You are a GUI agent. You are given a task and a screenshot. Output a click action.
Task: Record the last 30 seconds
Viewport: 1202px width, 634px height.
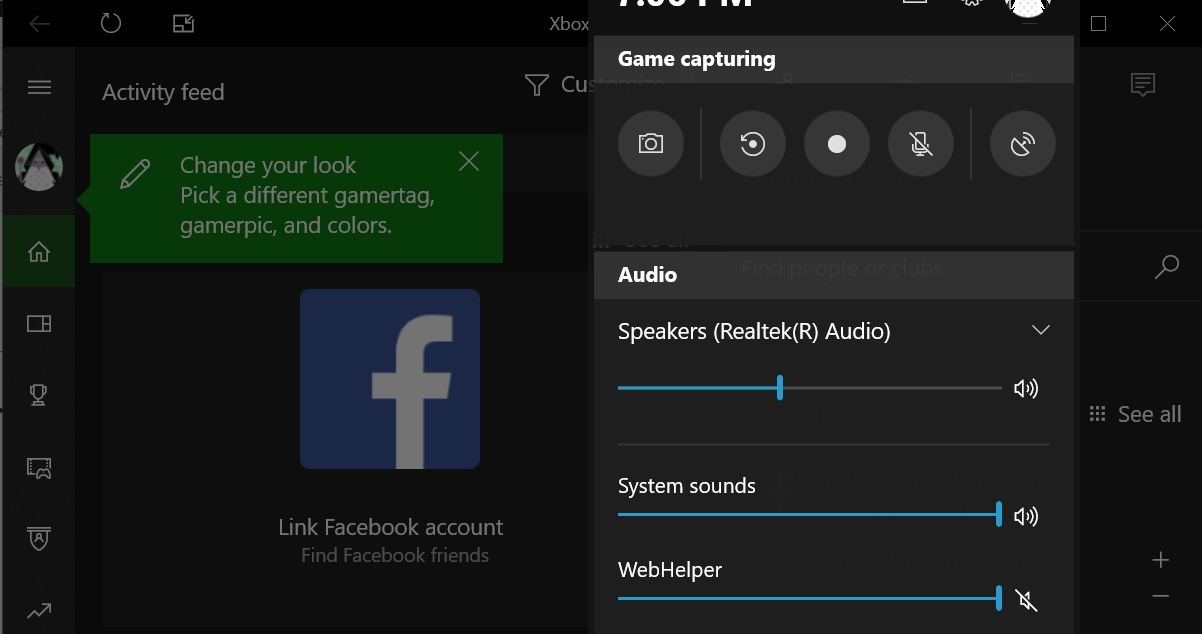(x=753, y=144)
